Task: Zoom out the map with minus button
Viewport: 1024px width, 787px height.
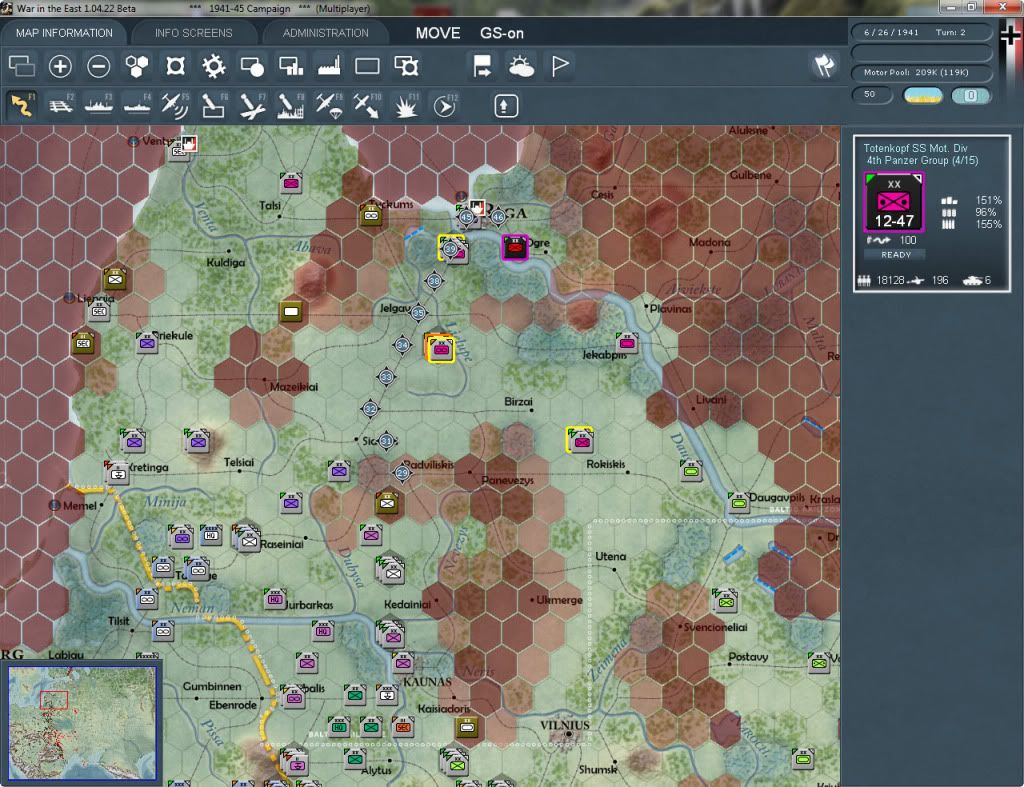Action: (99, 66)
